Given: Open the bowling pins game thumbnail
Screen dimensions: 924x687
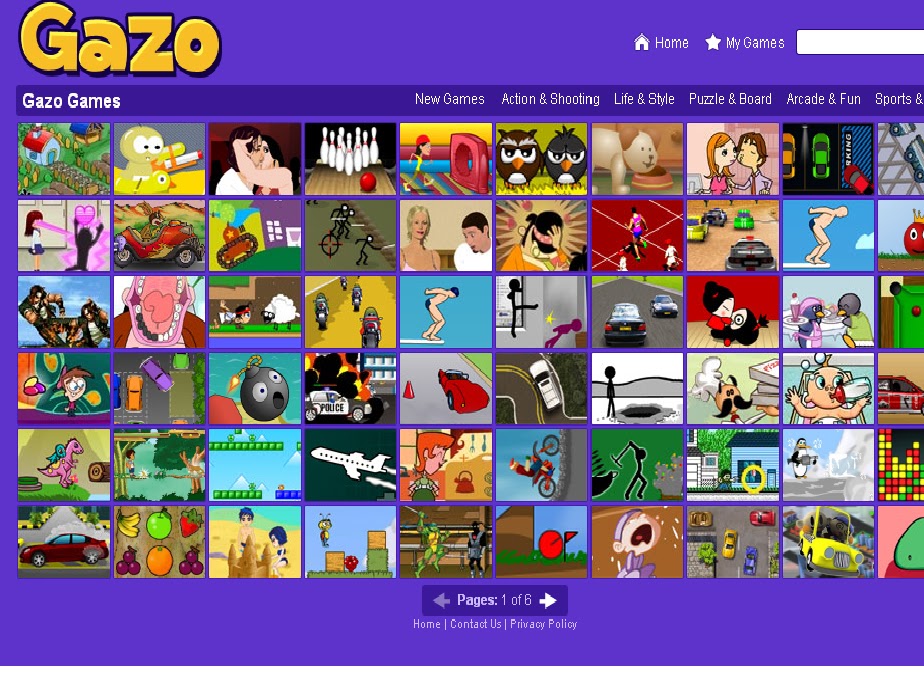Looking at the screenshot, I should click(350, 159).
